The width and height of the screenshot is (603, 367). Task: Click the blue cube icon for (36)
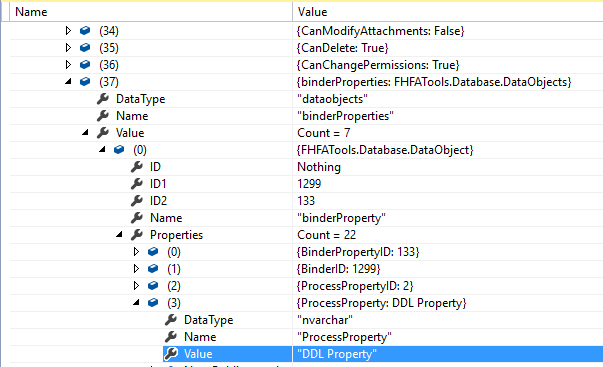point(85,64)
